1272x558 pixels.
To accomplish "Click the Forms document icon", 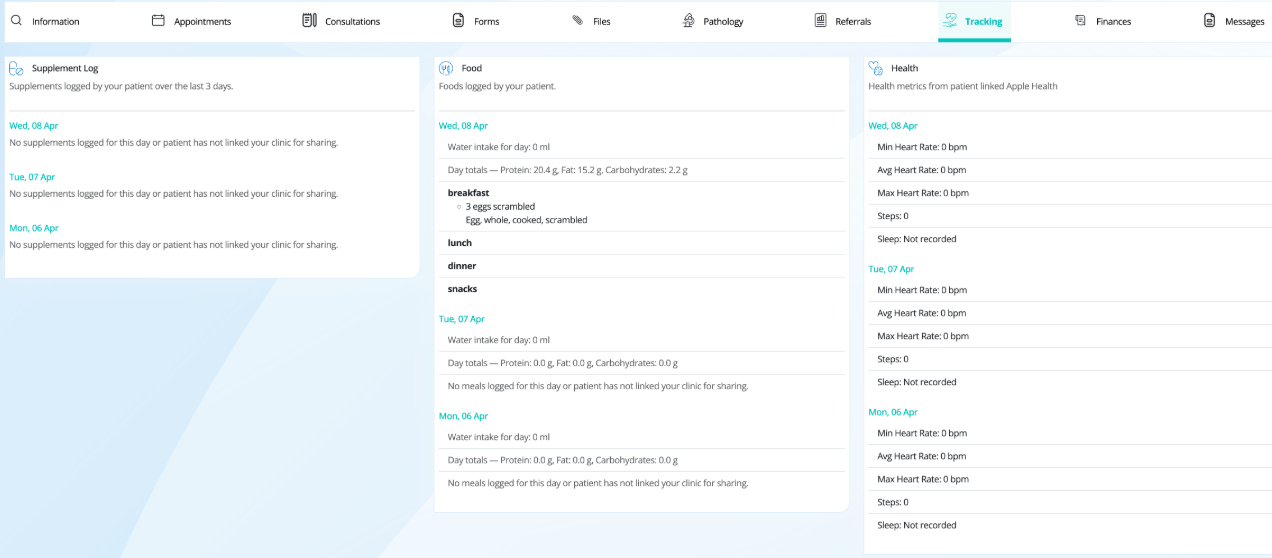I will (x=458, y=20).
